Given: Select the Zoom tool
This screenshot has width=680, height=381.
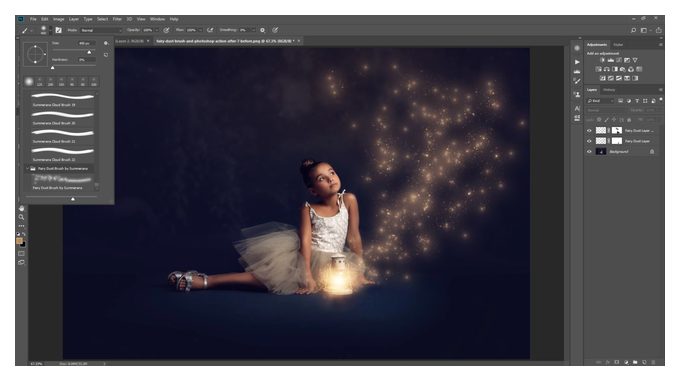Looking at the screenshot, I should 21,217.
